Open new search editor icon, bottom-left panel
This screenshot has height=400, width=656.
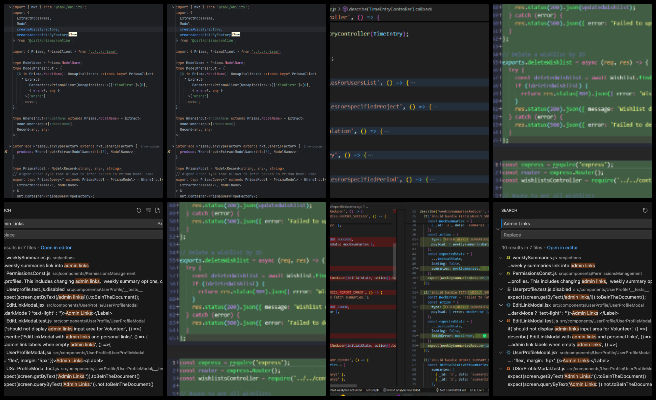pos(157,210)
